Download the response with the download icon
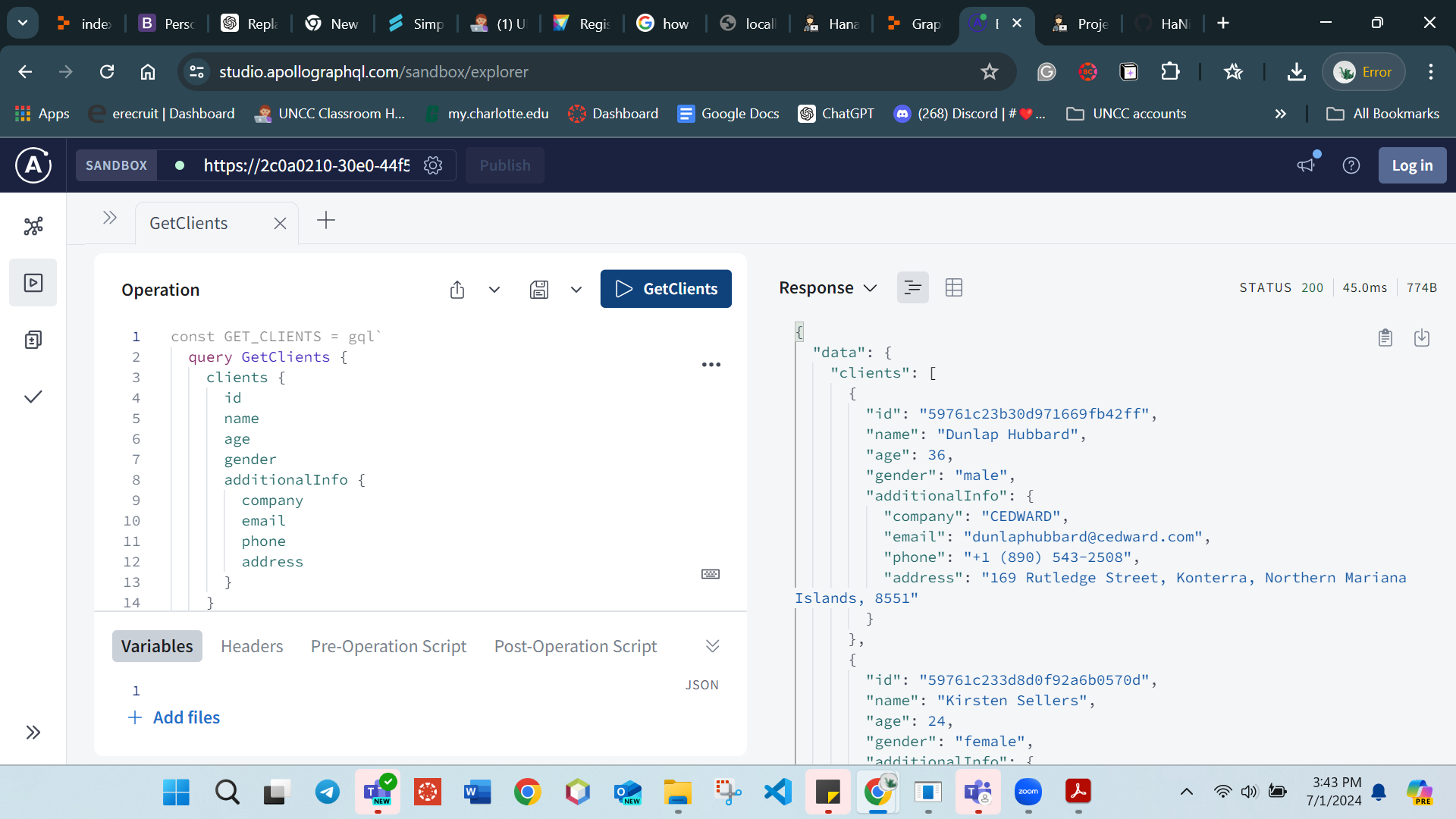The height and width of the screenshot is (819, 1456). coord(1422,337)
